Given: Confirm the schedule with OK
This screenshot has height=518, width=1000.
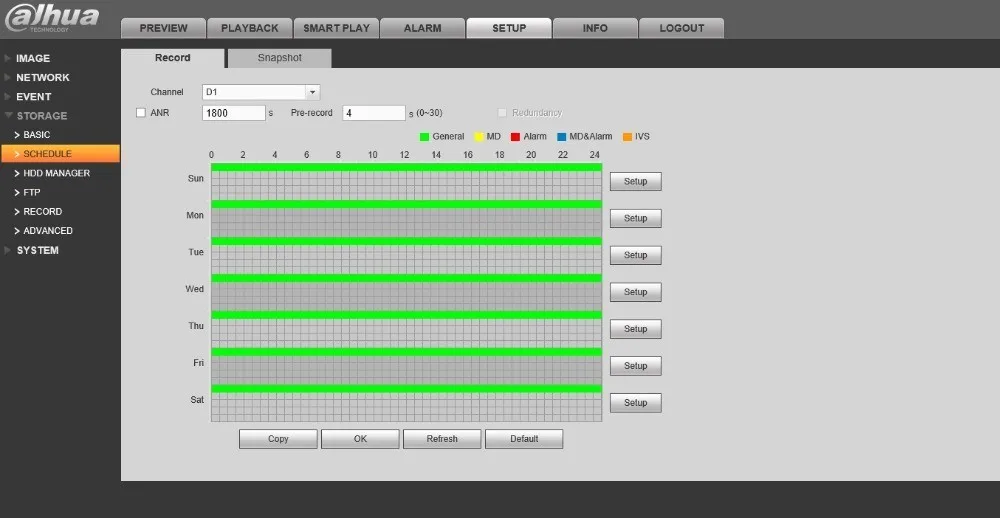Looking at the screenshot, I should coord(360,439).
